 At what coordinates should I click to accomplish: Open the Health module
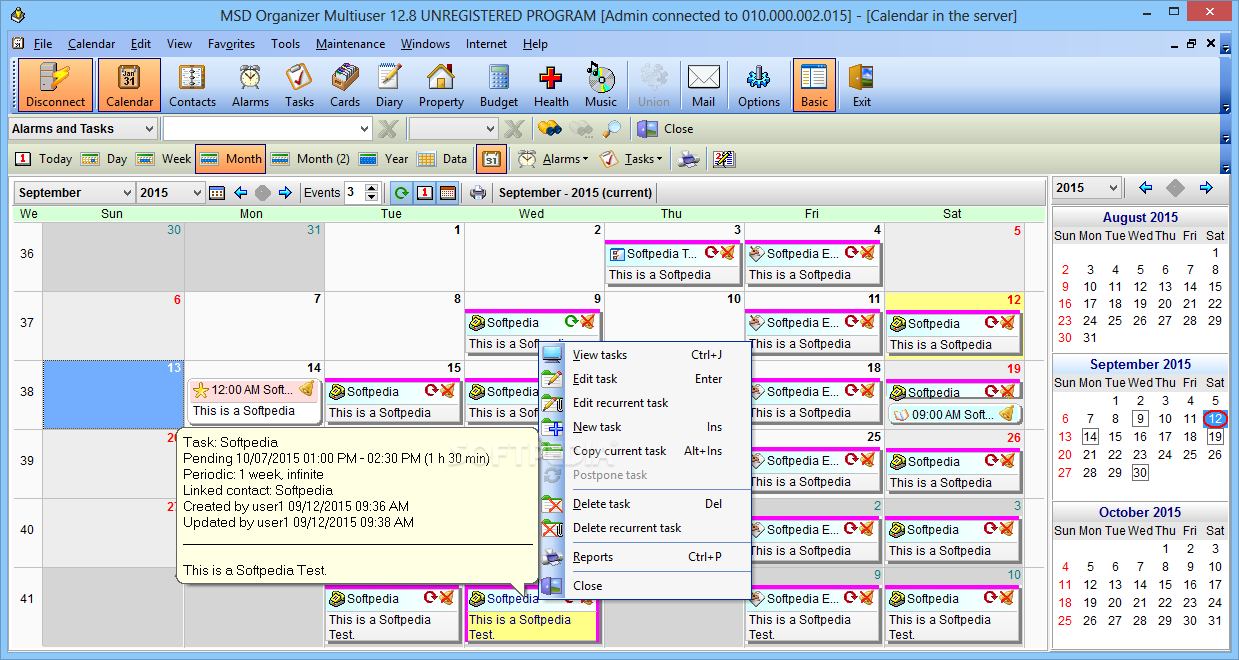[551, 85]
